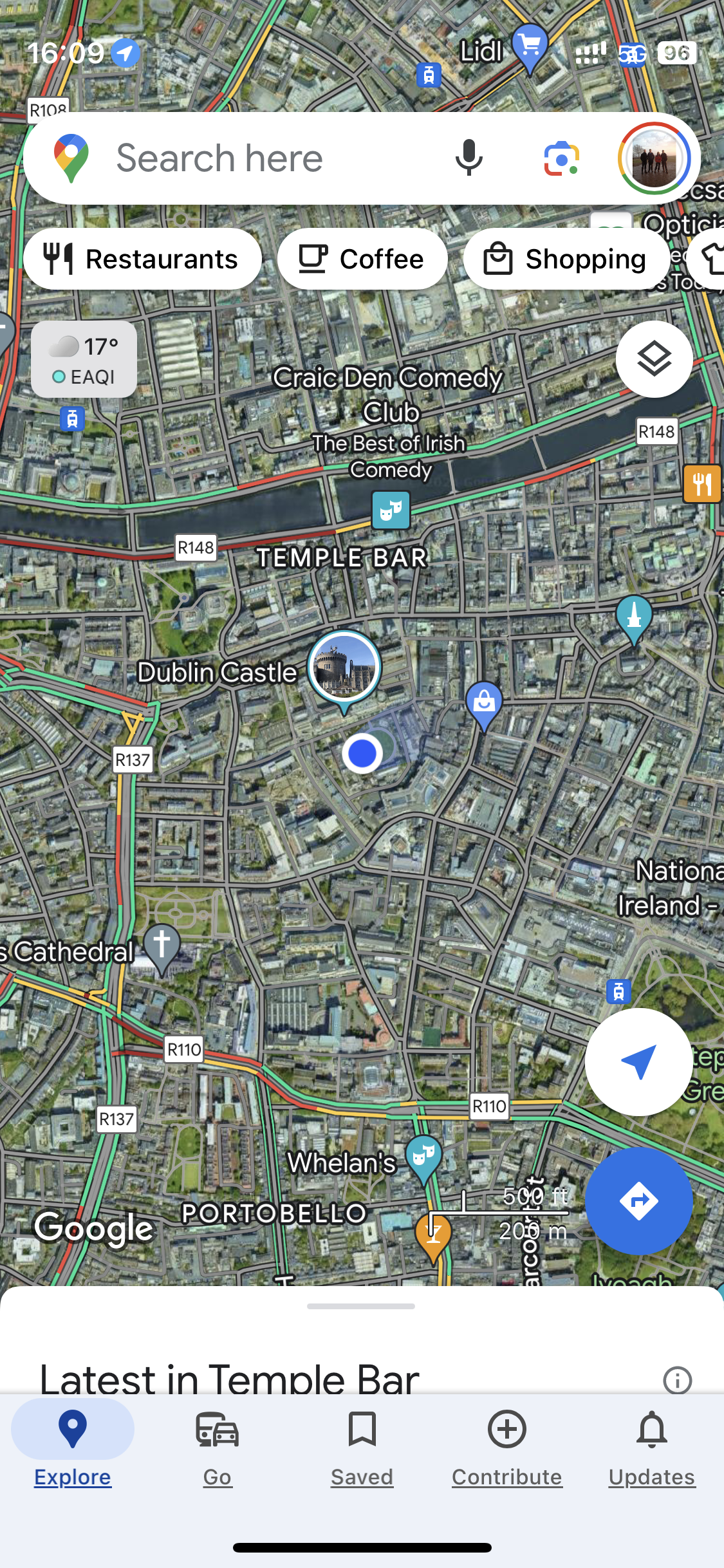The width and height of the screenshot is (724, 1568).
Task: Open the map layers button
Action: tap(654, 359)
